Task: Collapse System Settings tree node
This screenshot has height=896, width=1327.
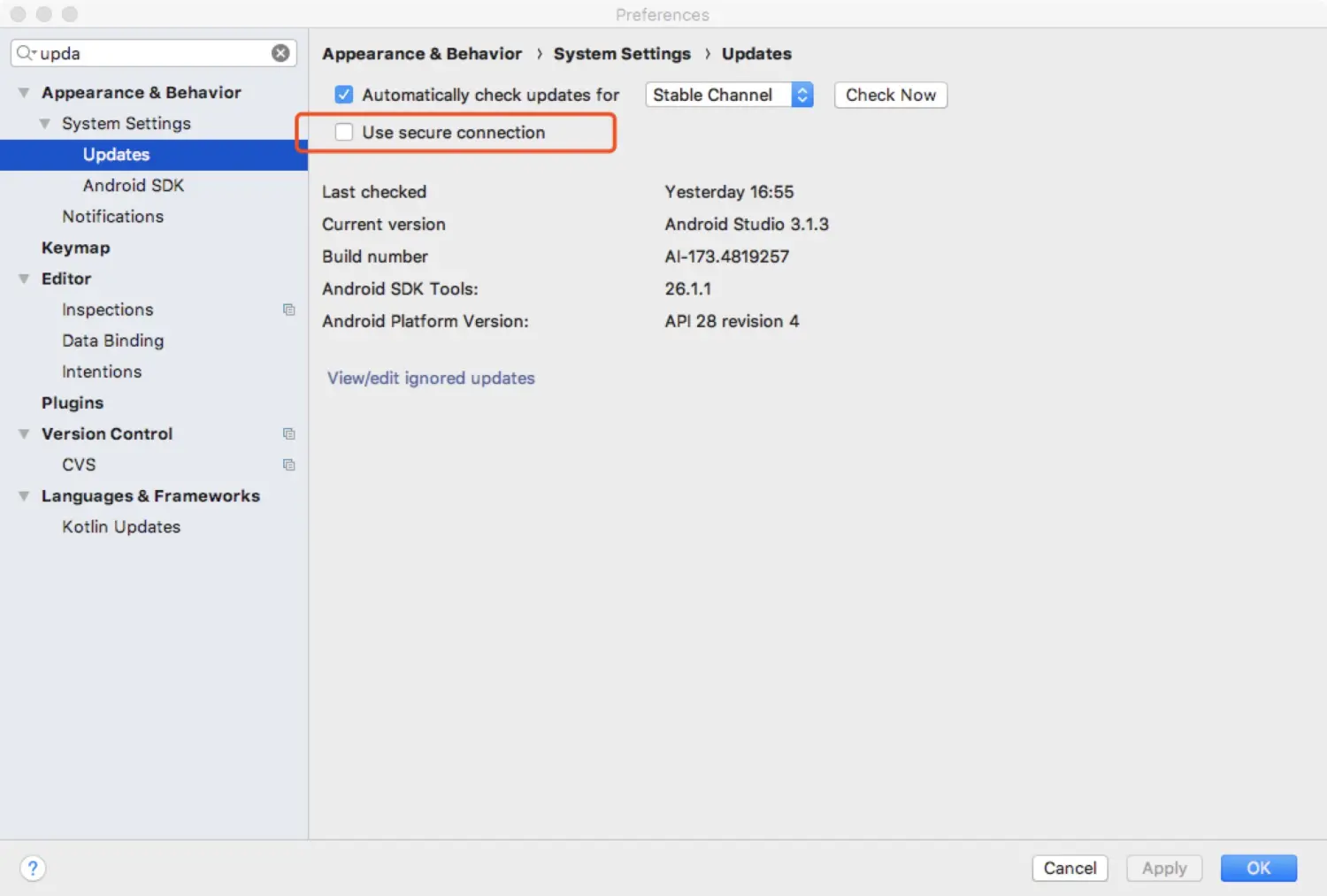Action: coord(44,124)
